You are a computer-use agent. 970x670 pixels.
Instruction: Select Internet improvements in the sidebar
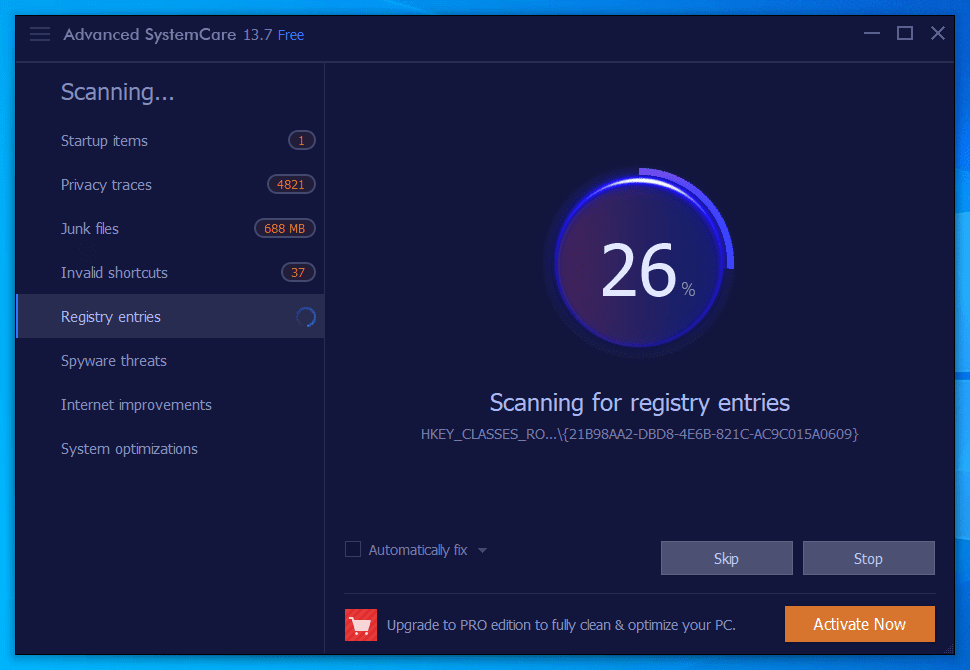(x=136, y=404)
